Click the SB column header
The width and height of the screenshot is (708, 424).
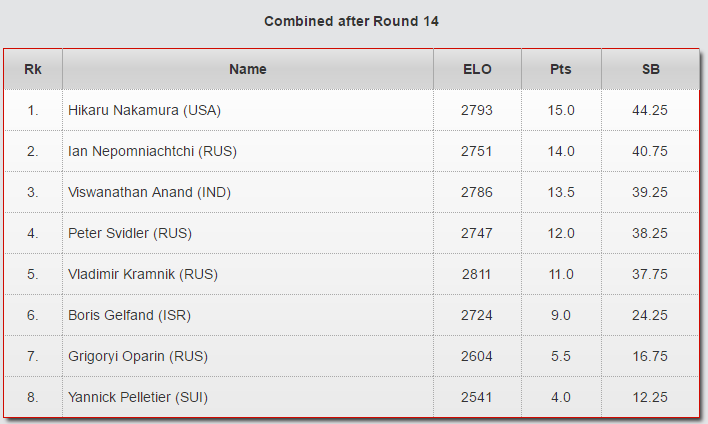click(650, 70)
